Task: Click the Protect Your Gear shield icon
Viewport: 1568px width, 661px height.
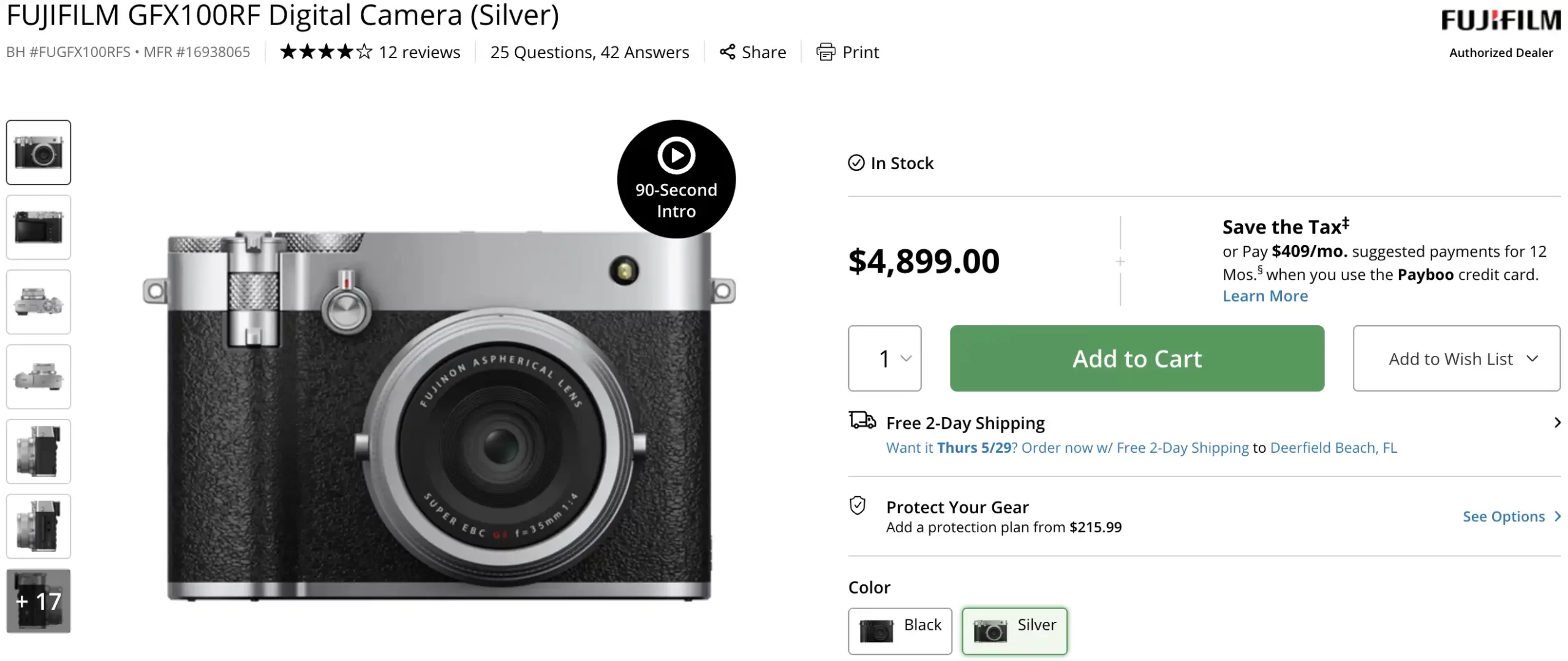Action: tap(858, 506)
